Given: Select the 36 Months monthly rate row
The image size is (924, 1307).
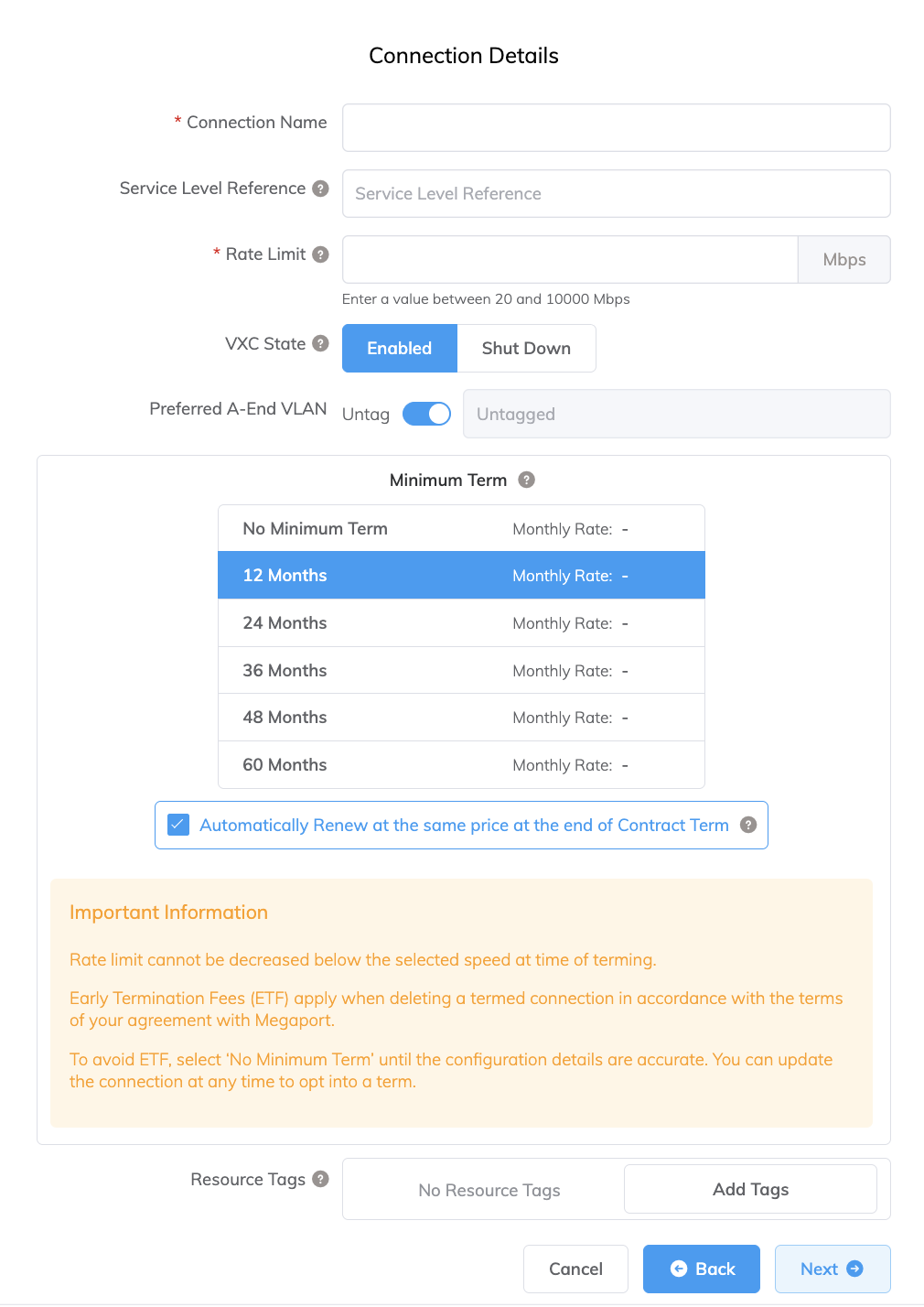Looking at the screenshot, I should [x=460, y=670].
